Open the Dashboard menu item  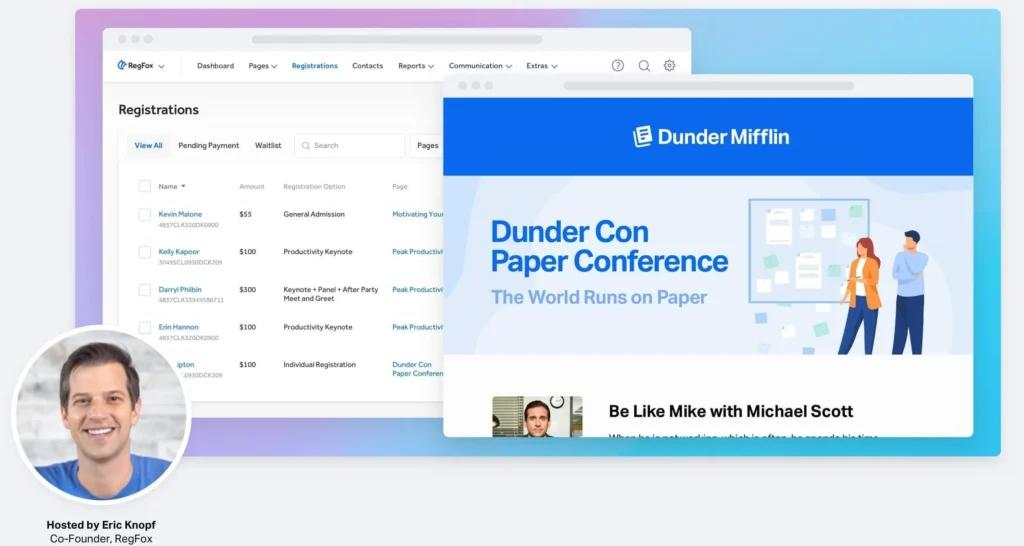pos(216,66)
